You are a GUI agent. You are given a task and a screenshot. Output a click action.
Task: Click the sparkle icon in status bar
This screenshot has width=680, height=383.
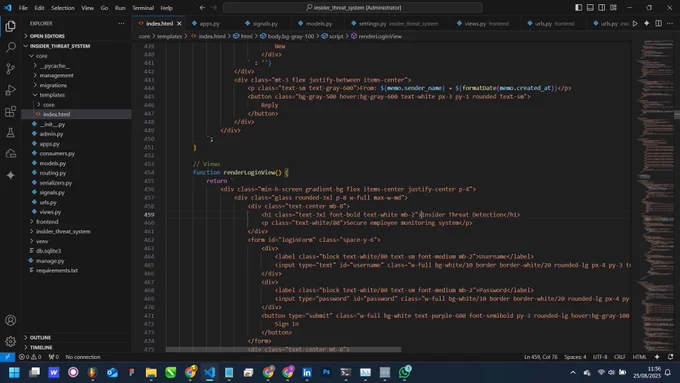point(657,357)
